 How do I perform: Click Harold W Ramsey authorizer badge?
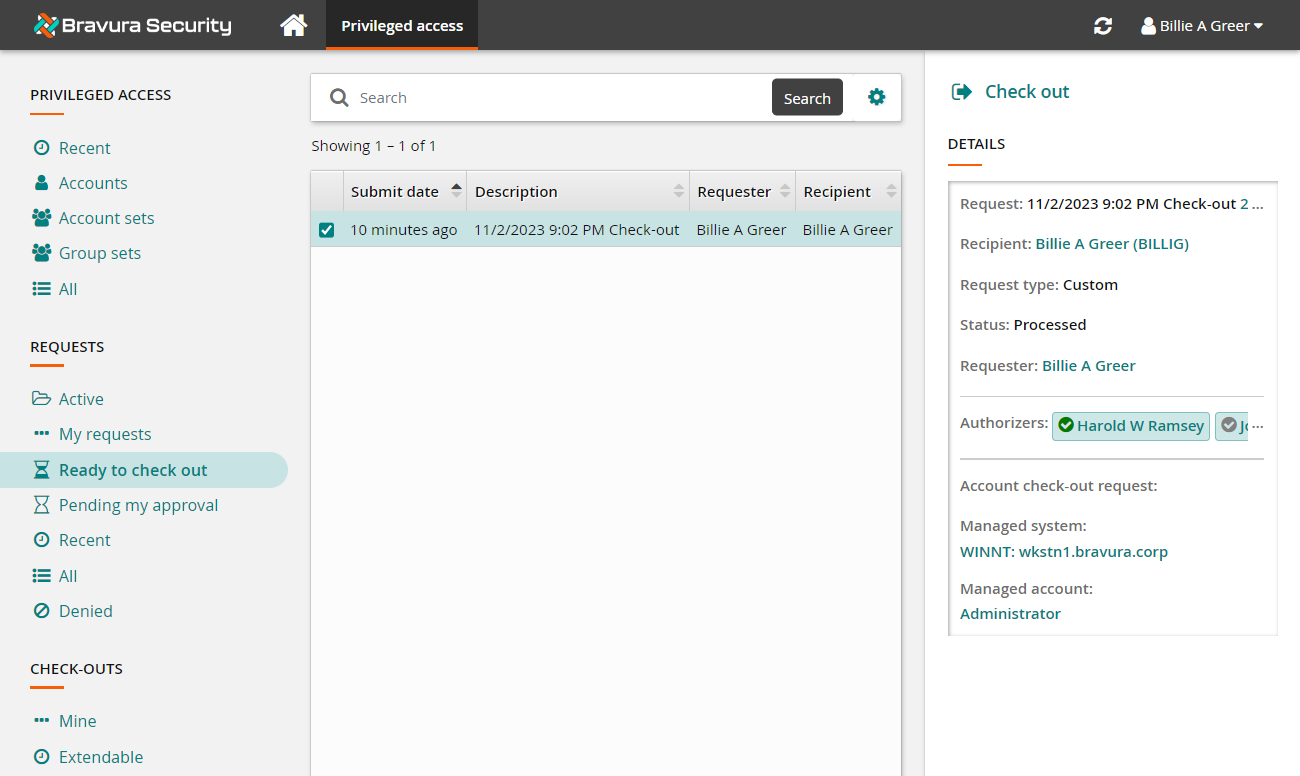[1131, 426]
